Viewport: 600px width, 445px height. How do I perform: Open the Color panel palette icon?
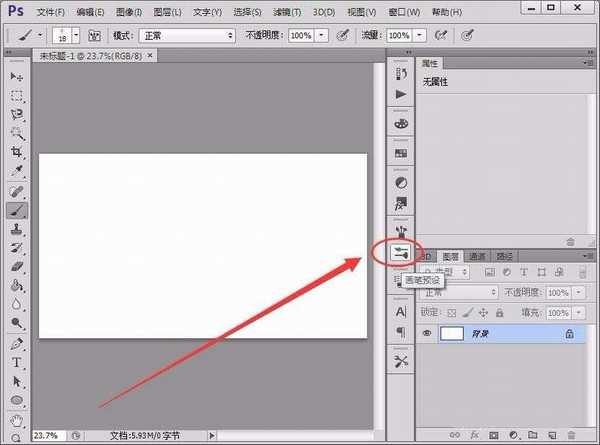[x=401, y=124]
